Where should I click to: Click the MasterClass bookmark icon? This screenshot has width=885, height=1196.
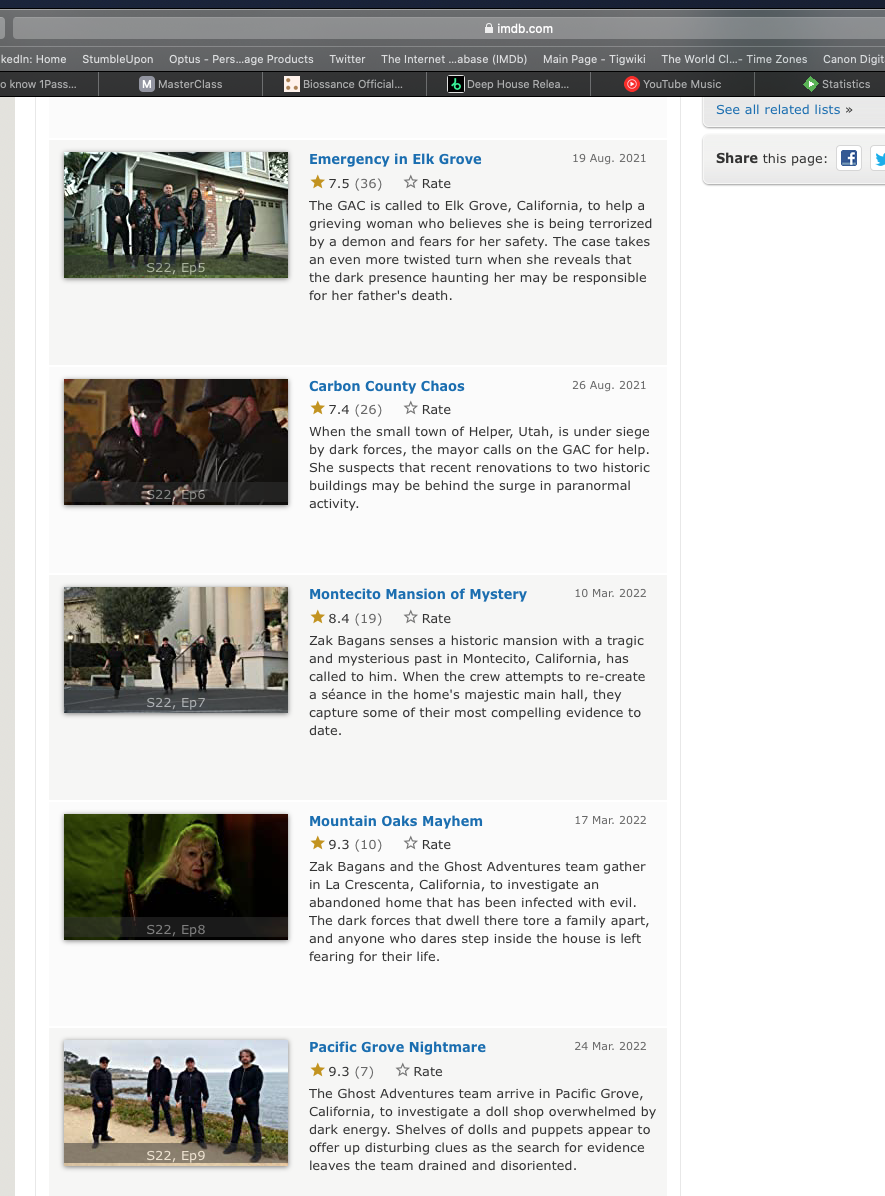coord(146,84)
